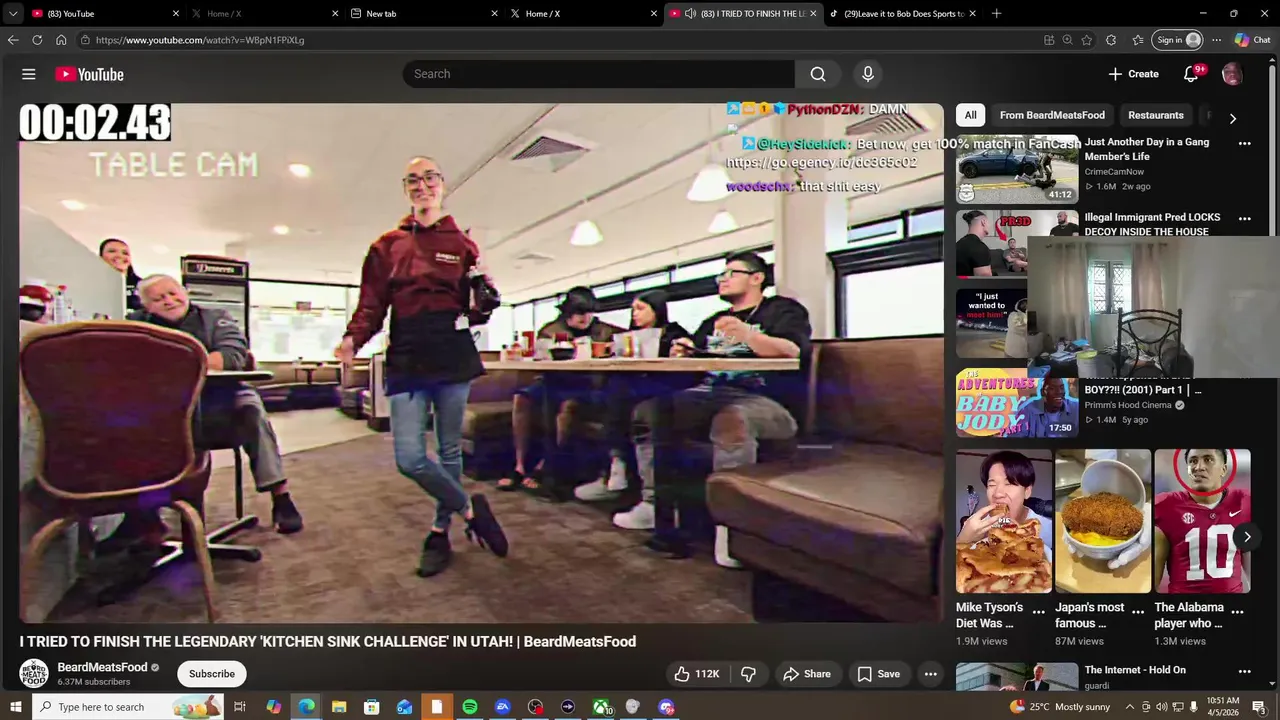Viewport: 1280px width, 720px height.
Task: Add this page to favorites star
Action: (1087, 40)
